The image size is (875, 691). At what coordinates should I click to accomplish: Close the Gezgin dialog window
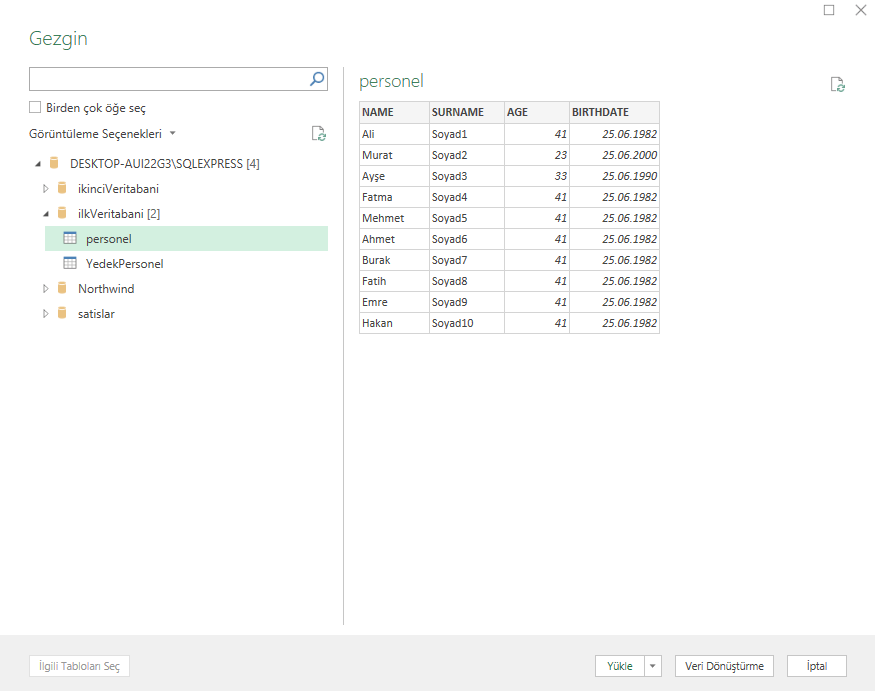point(861,10)
